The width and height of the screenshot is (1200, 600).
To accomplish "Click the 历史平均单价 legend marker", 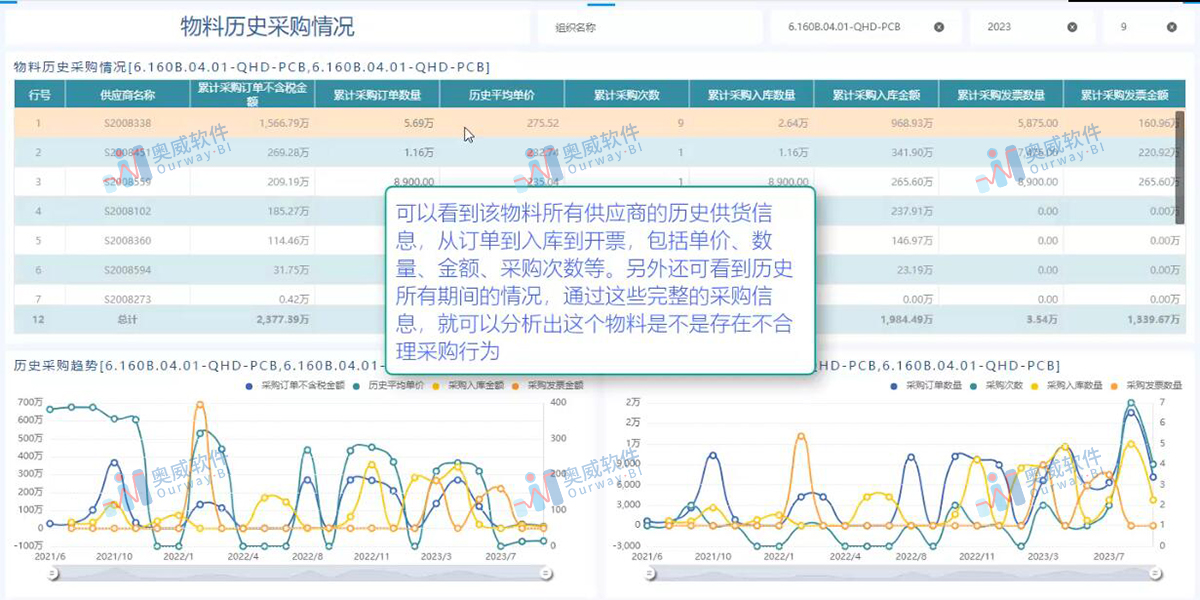I will (x=355, y=384).
